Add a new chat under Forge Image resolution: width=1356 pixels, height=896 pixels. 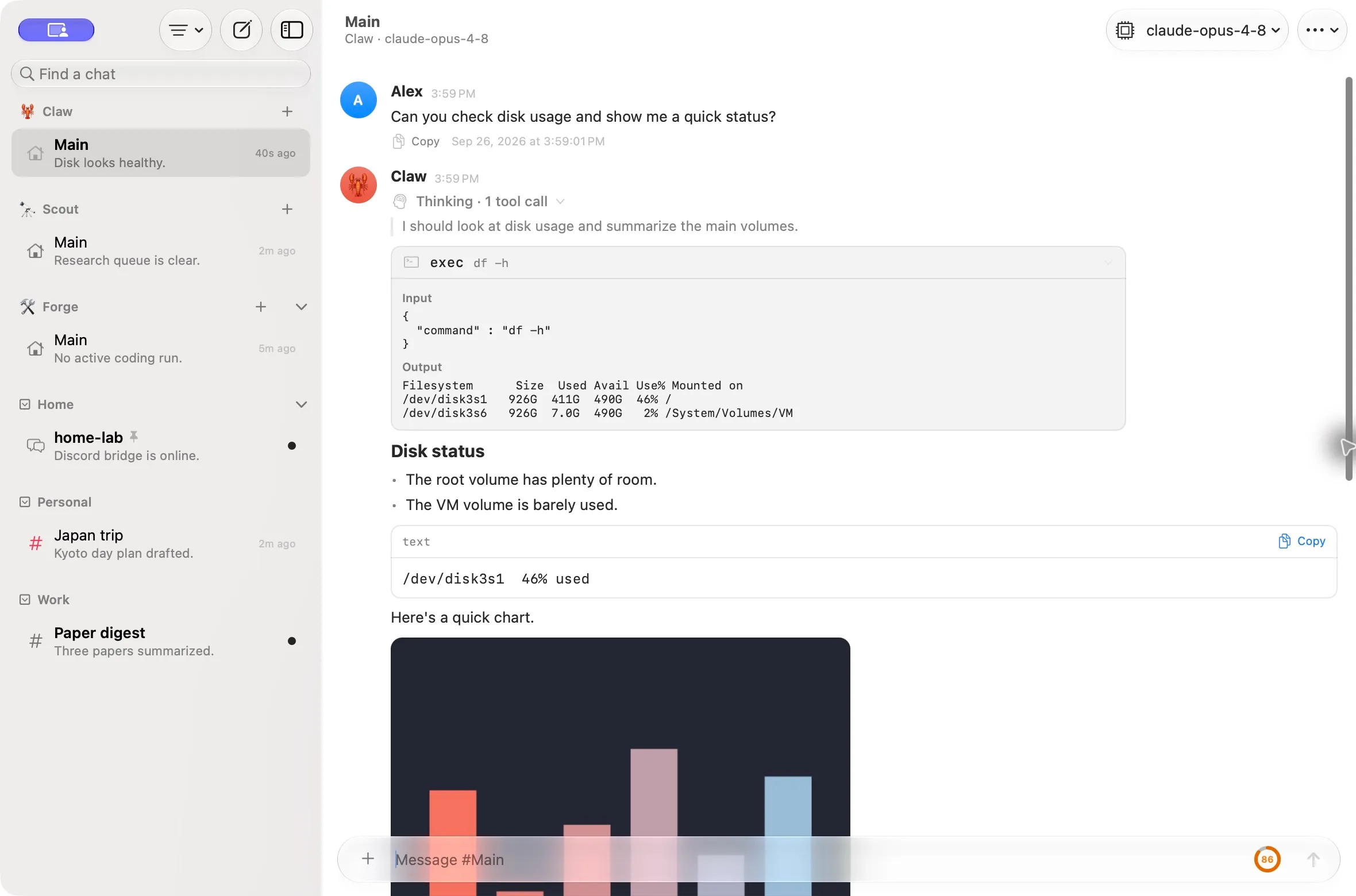[x=261, y=307]
